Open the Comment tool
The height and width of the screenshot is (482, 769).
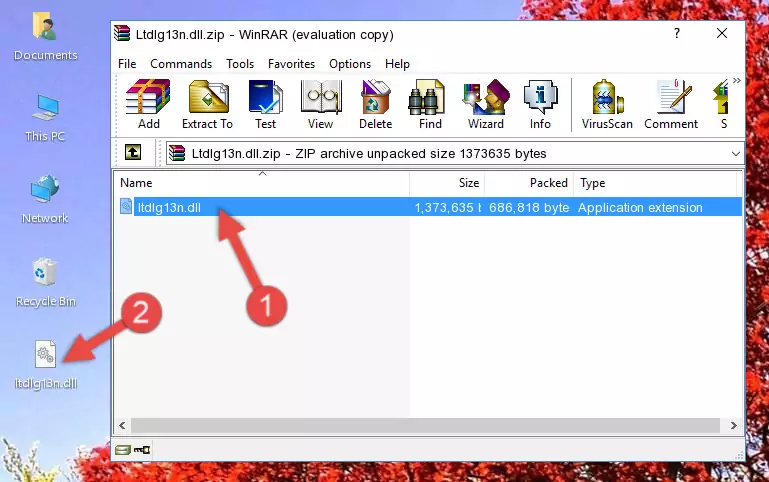tap(671, 104)
